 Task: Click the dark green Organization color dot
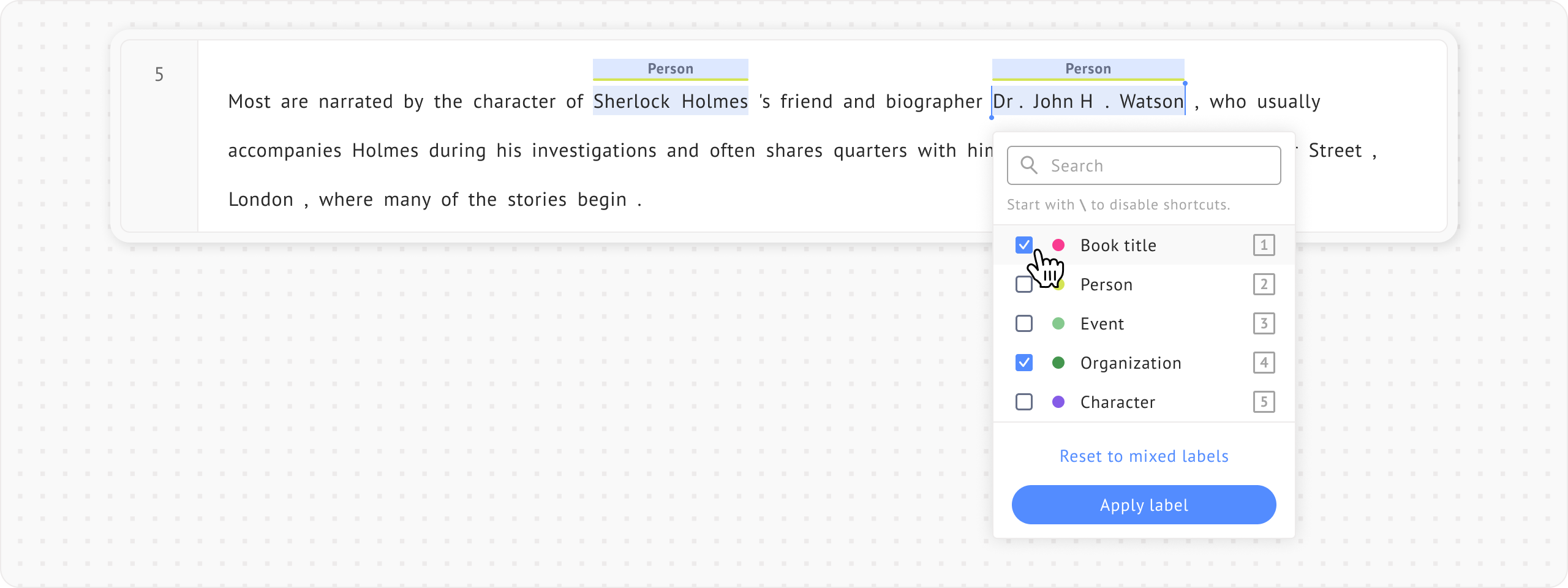coord(1058,363)
